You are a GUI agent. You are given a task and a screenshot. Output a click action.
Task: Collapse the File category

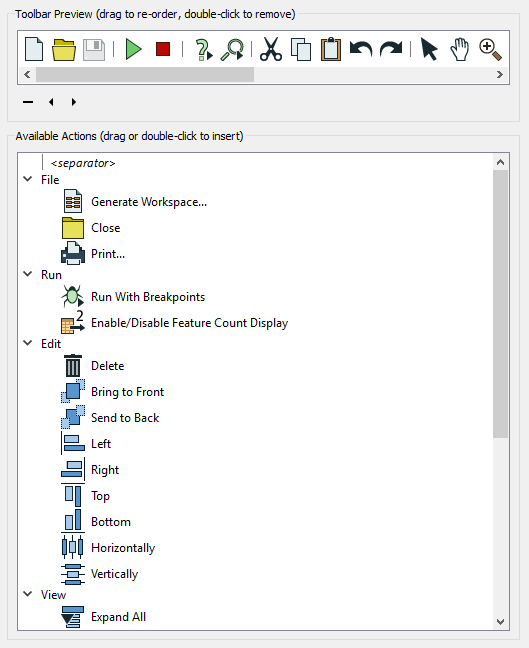pos(28,179)
